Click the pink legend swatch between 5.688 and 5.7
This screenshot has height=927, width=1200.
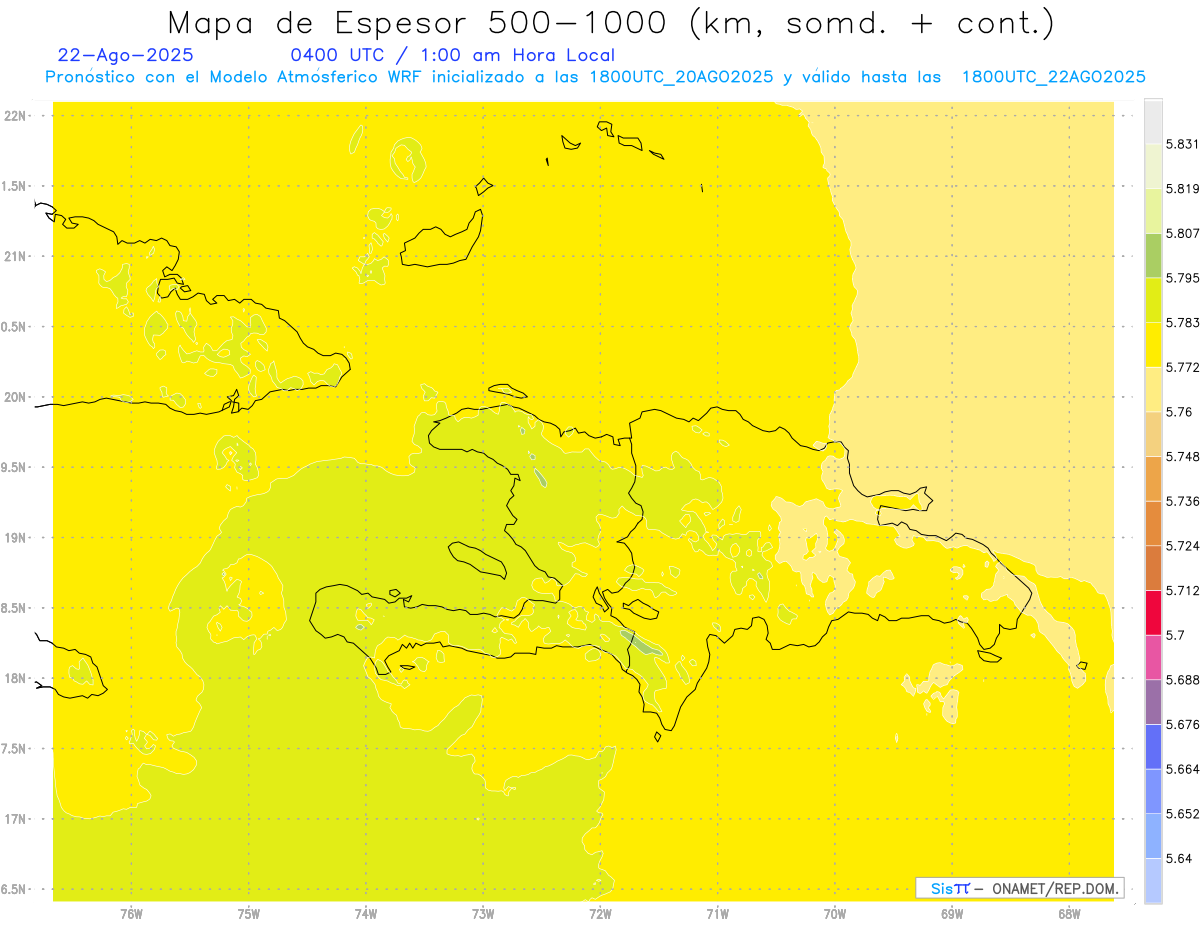click(1153, 657)
